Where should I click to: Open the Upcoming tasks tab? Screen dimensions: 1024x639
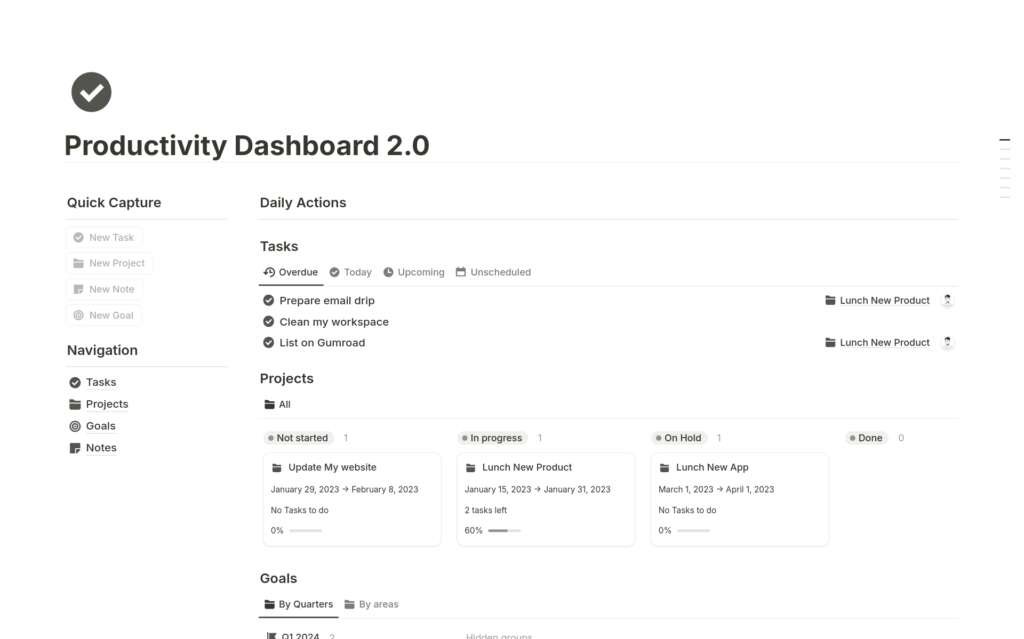(414, 272)
